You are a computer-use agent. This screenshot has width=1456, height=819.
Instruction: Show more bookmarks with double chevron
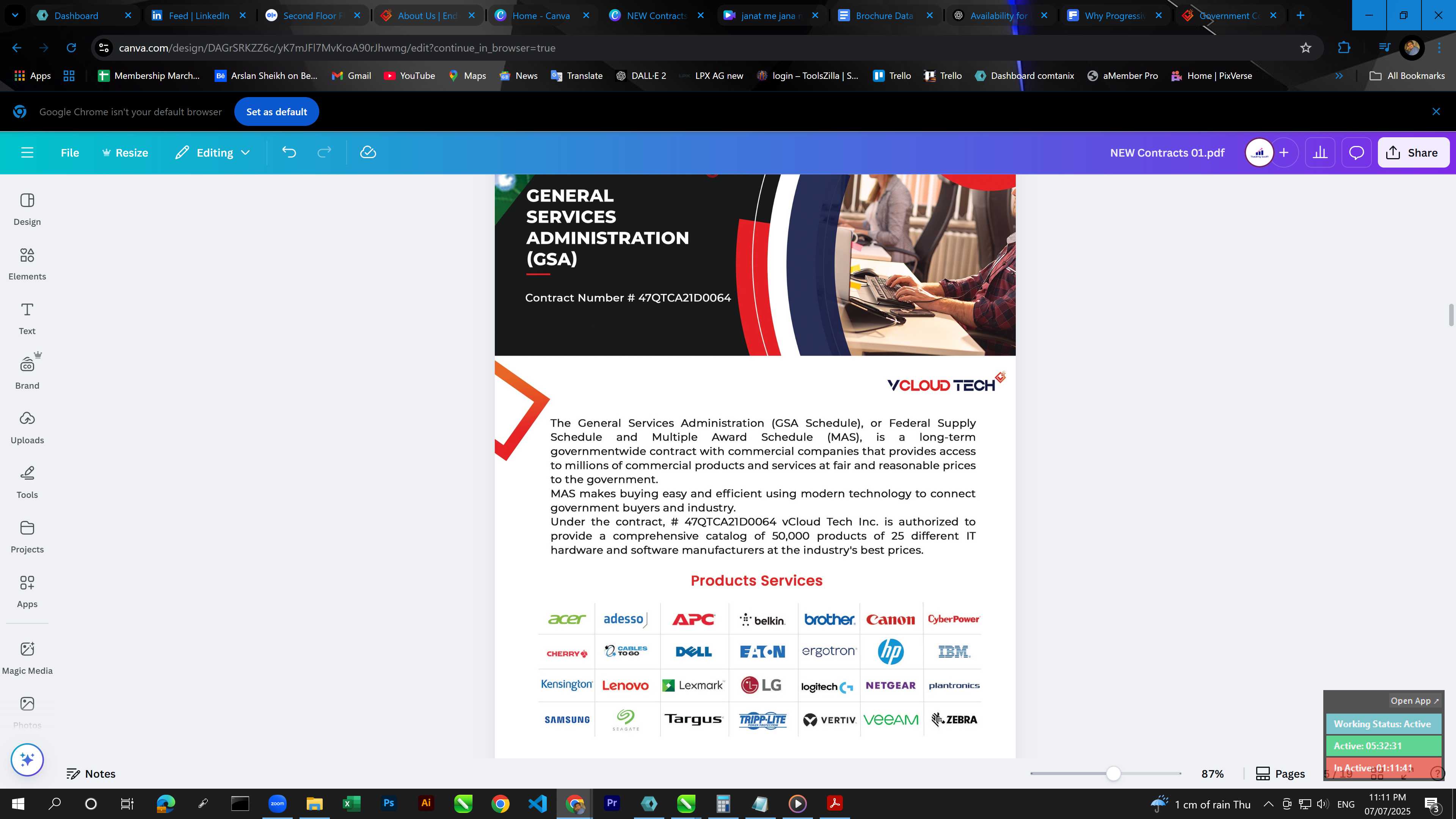pos(1338,76)
